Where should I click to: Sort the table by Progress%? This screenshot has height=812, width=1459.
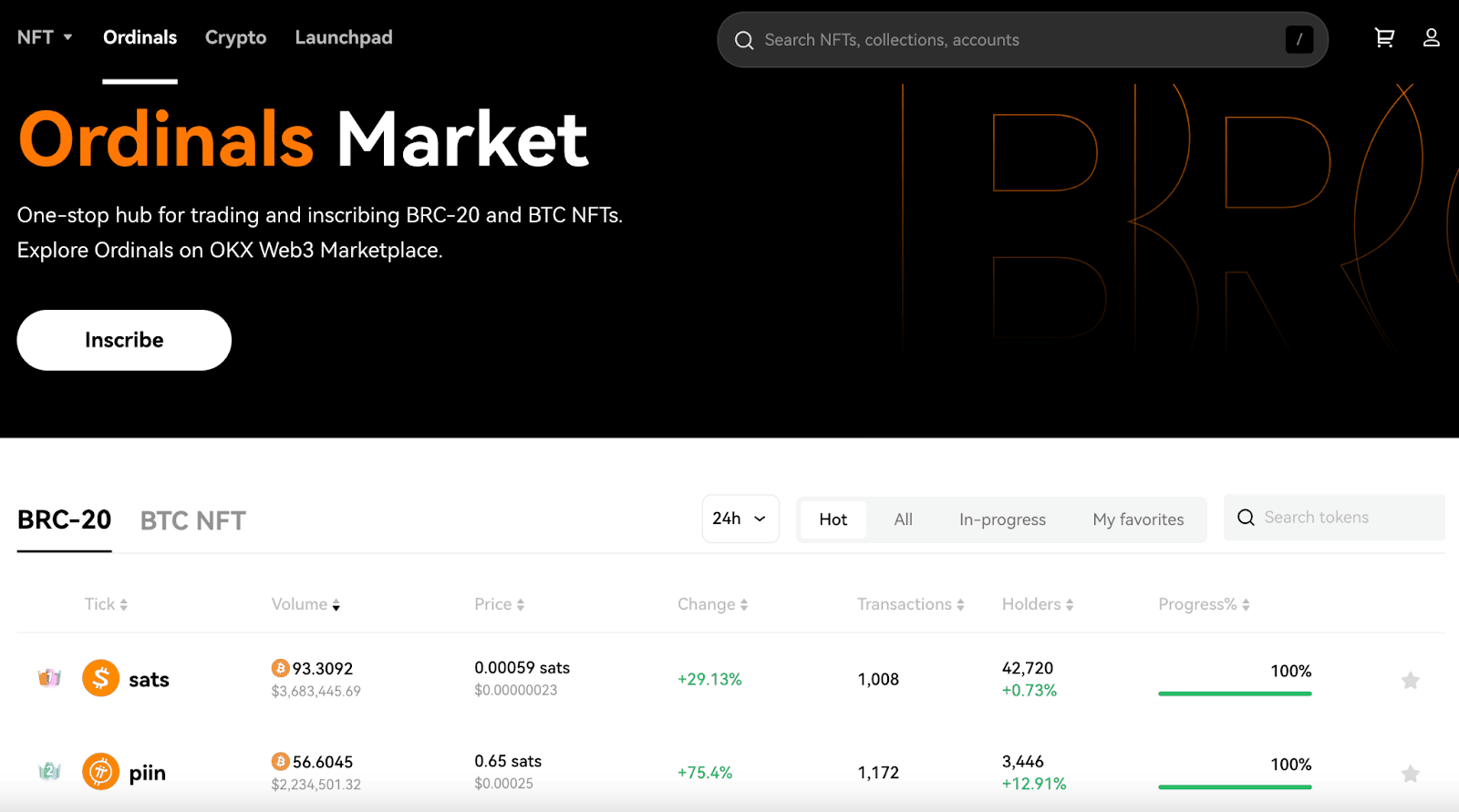point(1204,604)
